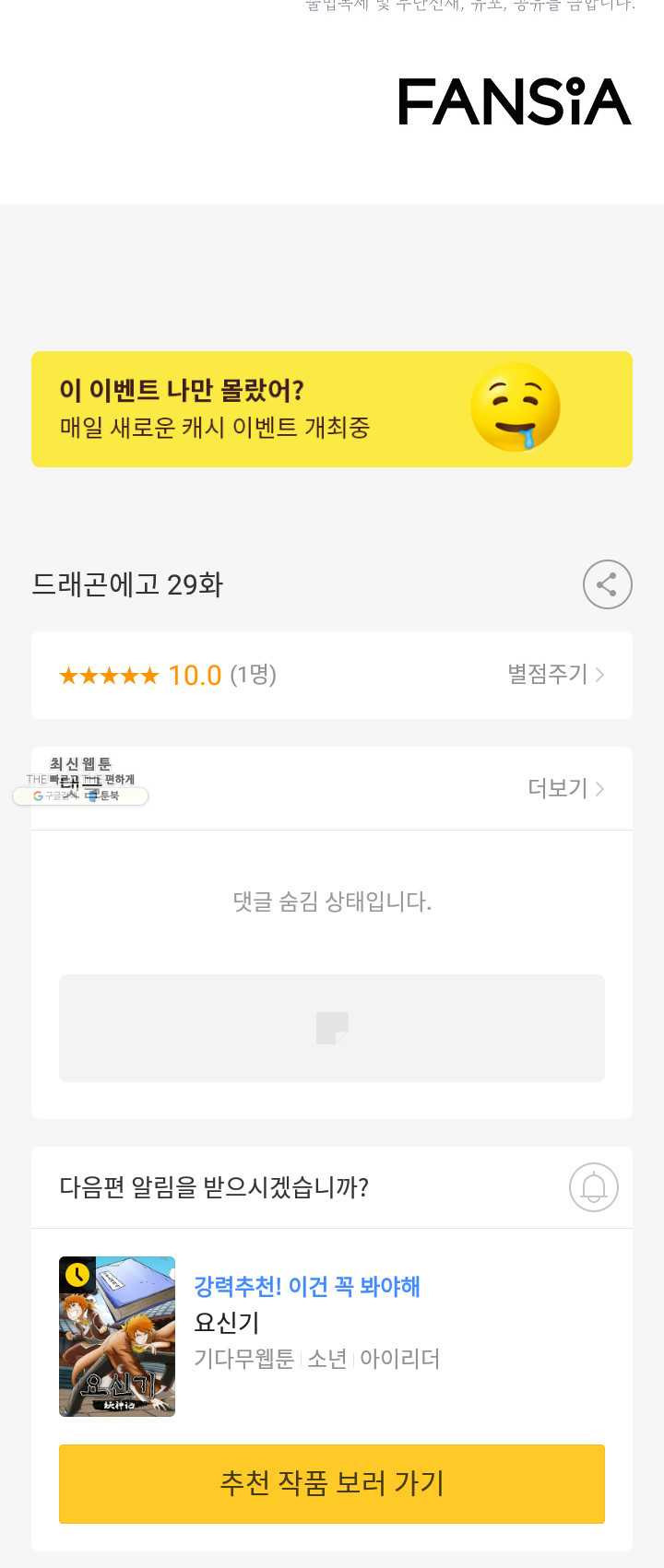Tap the note icon in the hidden comments box
This screenshot has height=1568, width=664.
point(332,1028)
